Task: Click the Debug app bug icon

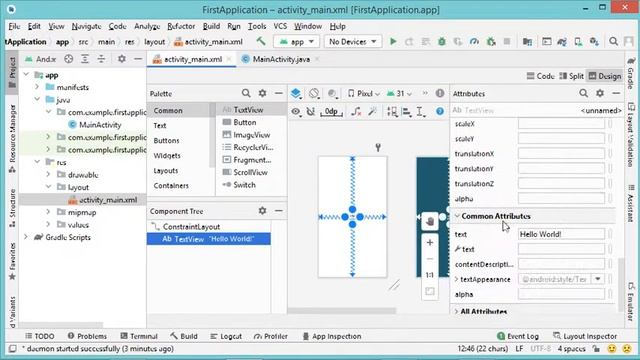Action: coord(442,42)
